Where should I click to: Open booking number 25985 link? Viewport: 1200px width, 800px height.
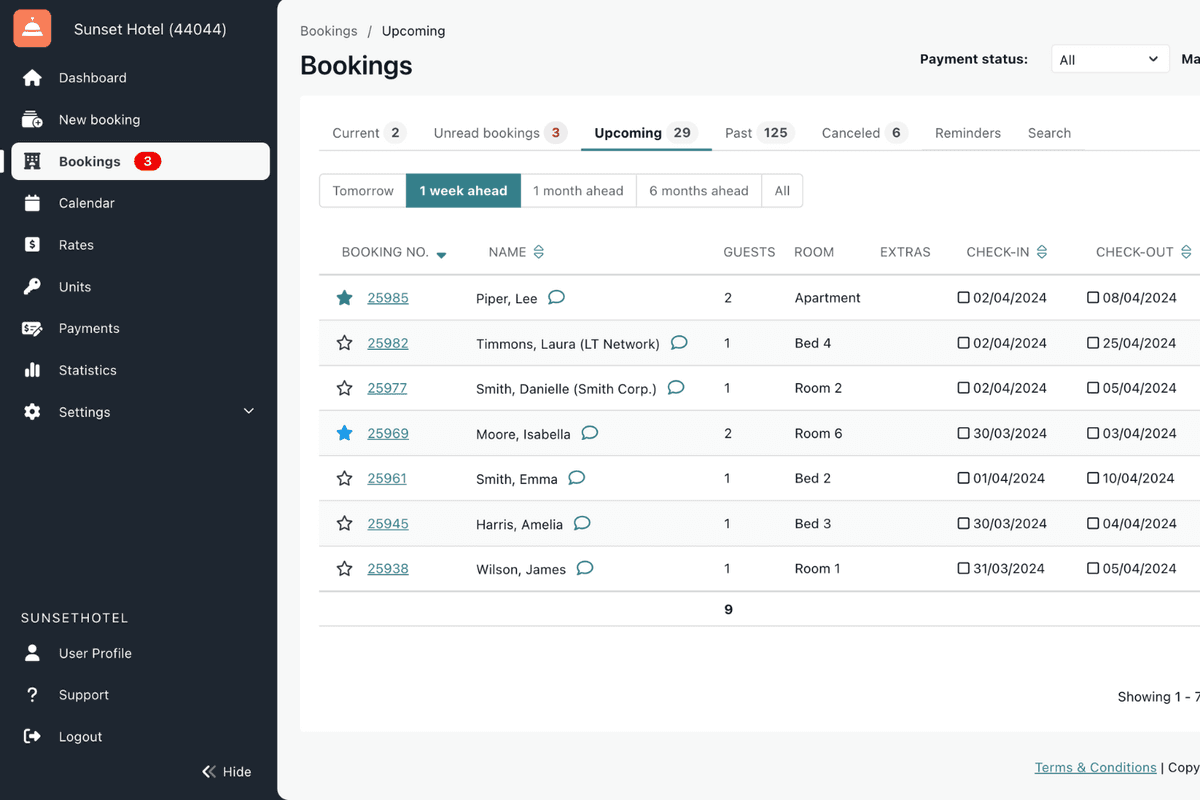click(388, 298)
